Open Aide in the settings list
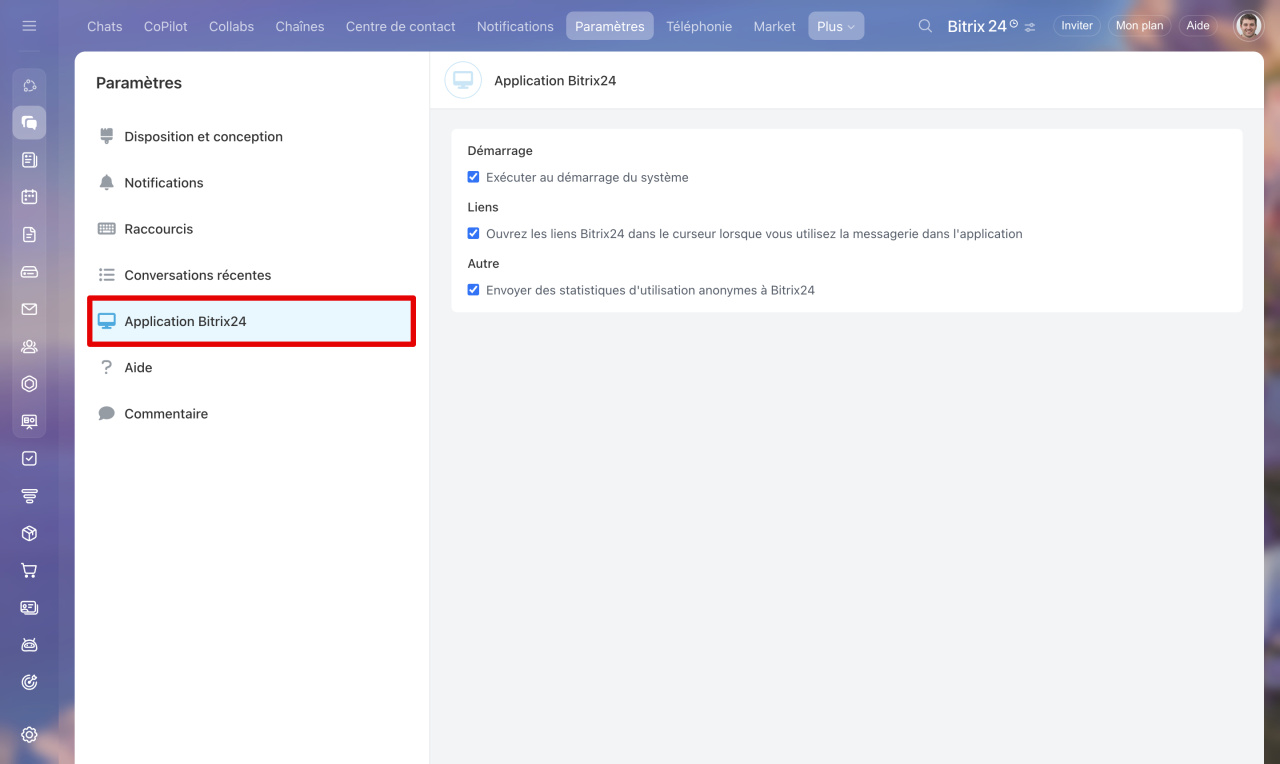 tap(251, 367)
